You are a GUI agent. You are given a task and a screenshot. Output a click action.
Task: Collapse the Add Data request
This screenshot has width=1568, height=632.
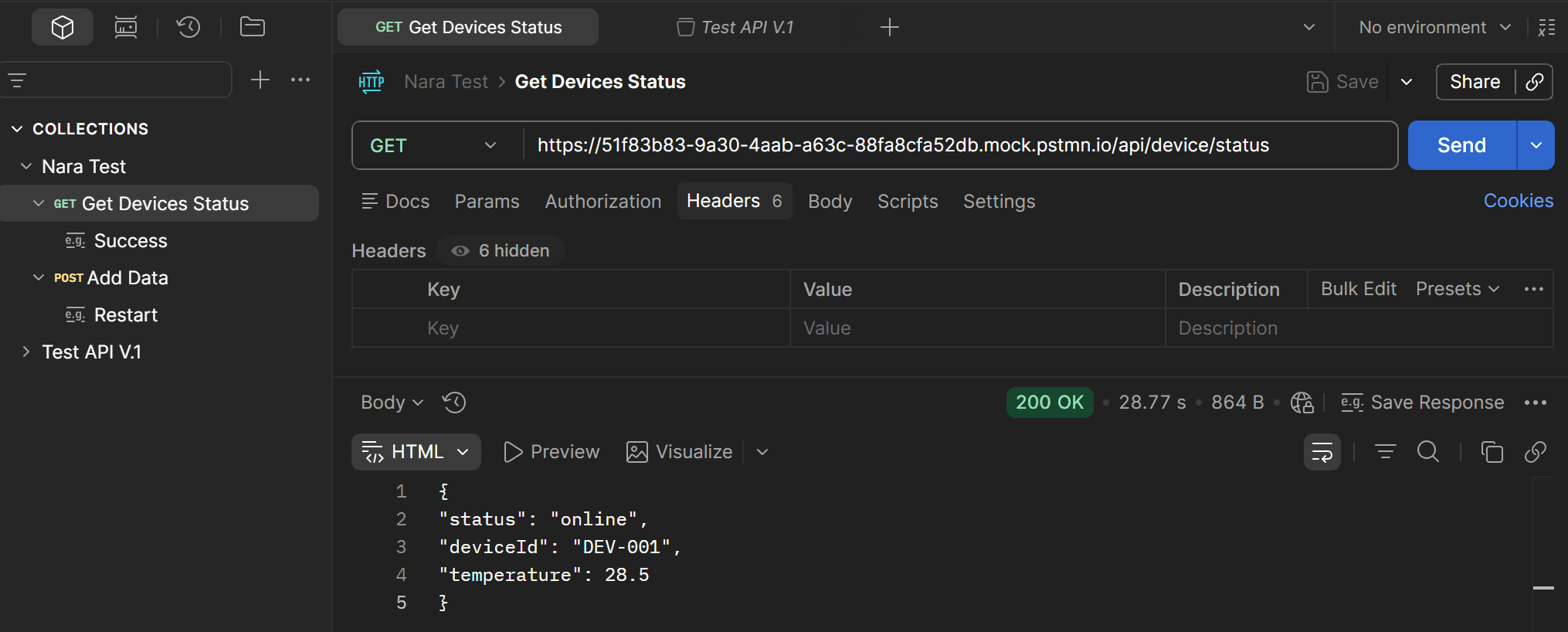click(39, 277)
